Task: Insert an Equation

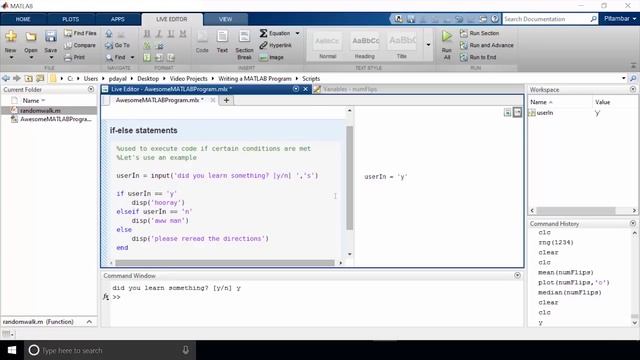Action: tap(275, 33)
